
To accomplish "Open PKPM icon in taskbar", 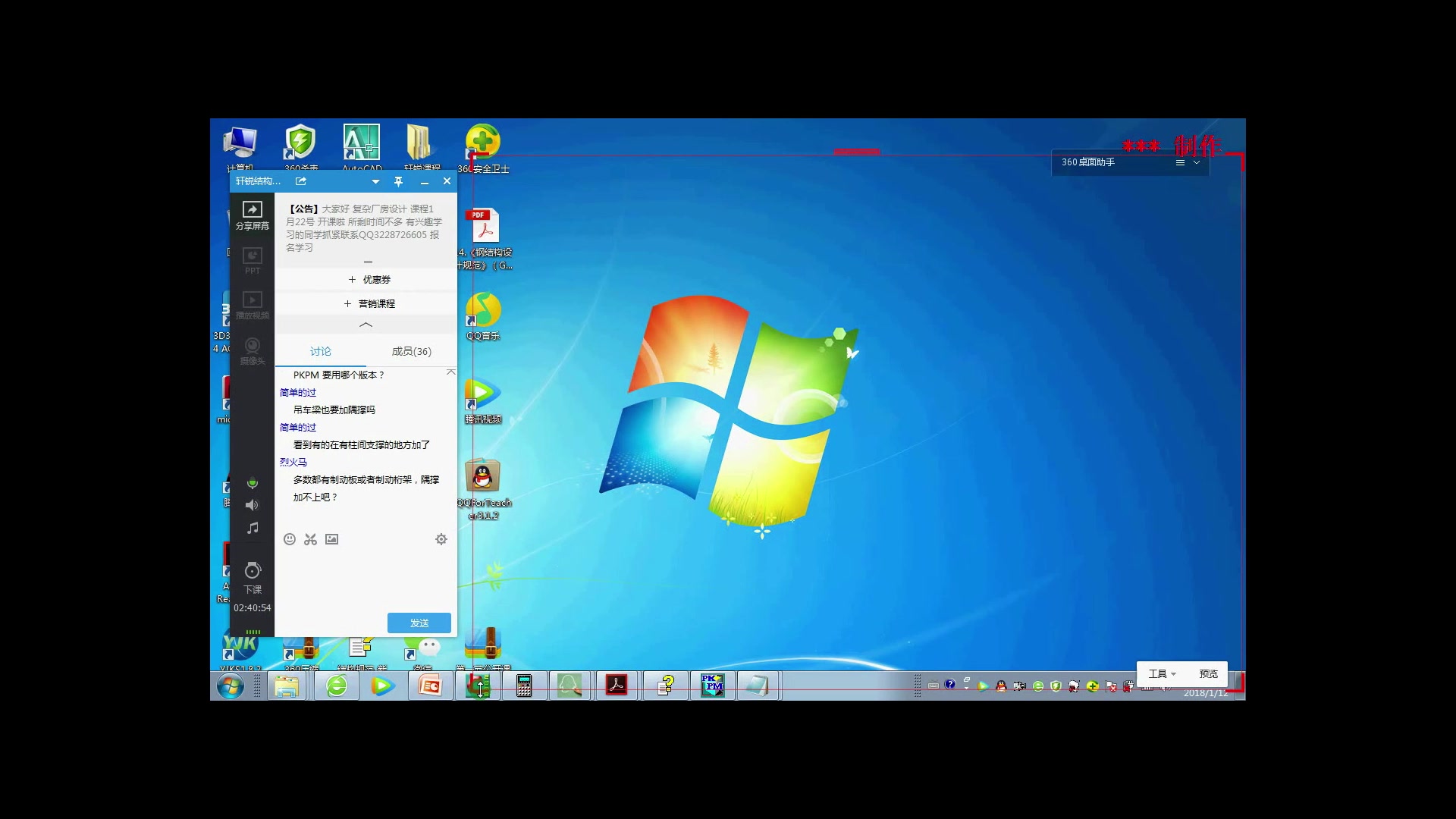I will pos(711,685).
